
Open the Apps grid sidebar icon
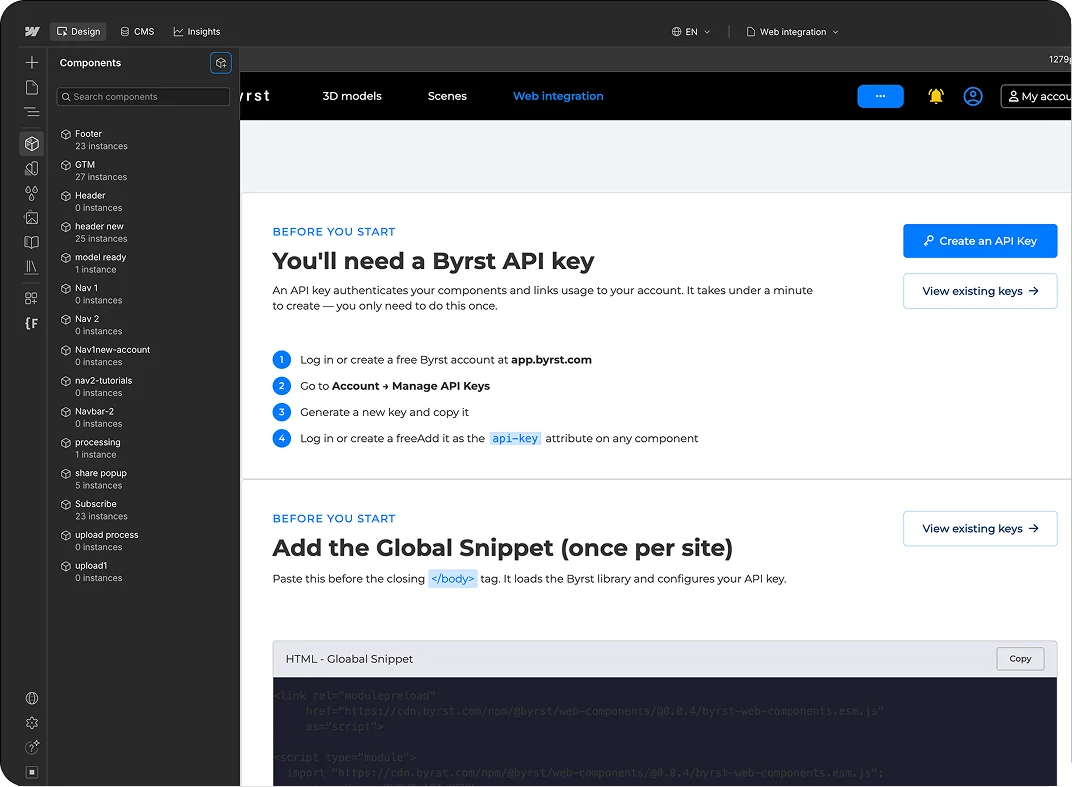[x=31, y=298]
